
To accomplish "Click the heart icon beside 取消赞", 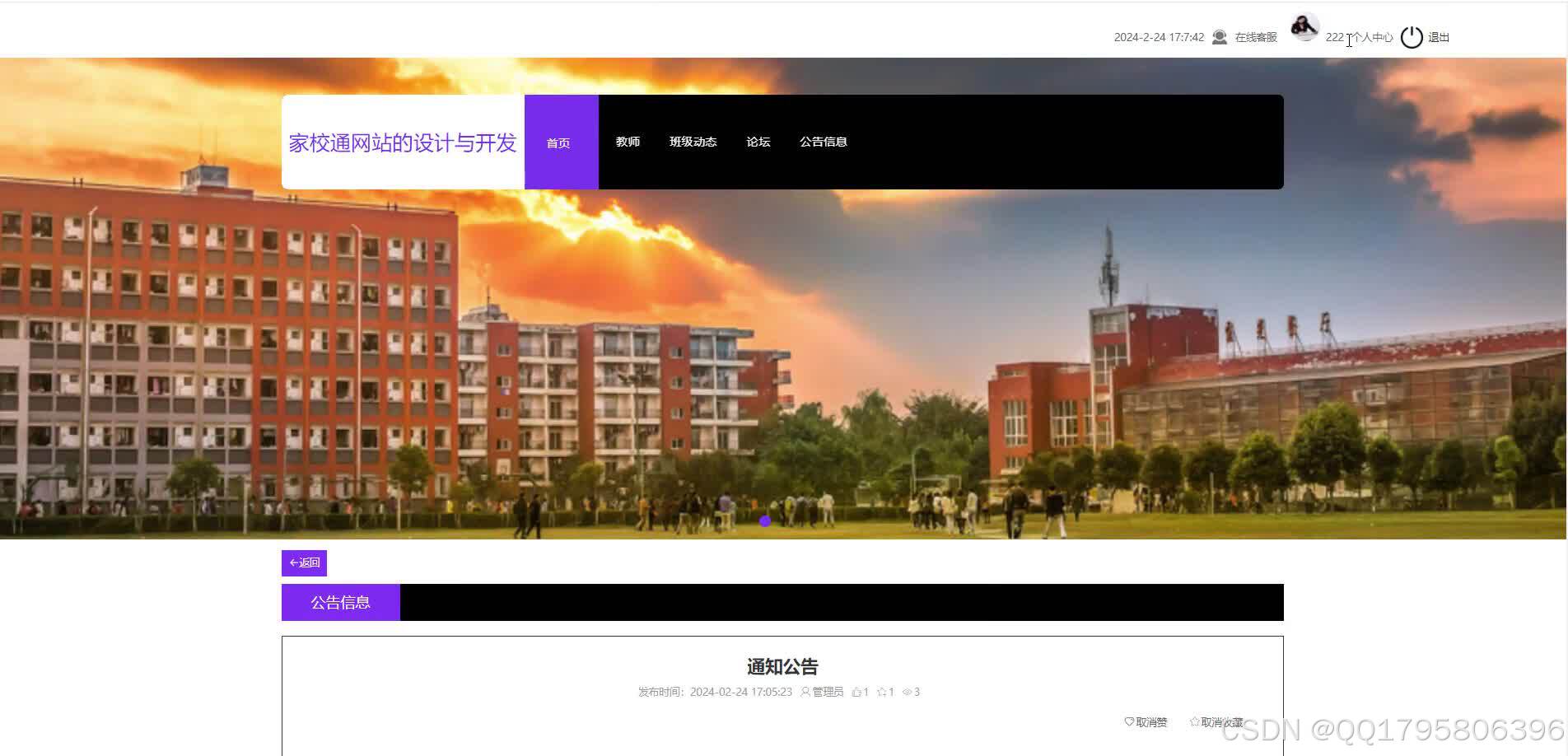I will tap(1127, 721).
